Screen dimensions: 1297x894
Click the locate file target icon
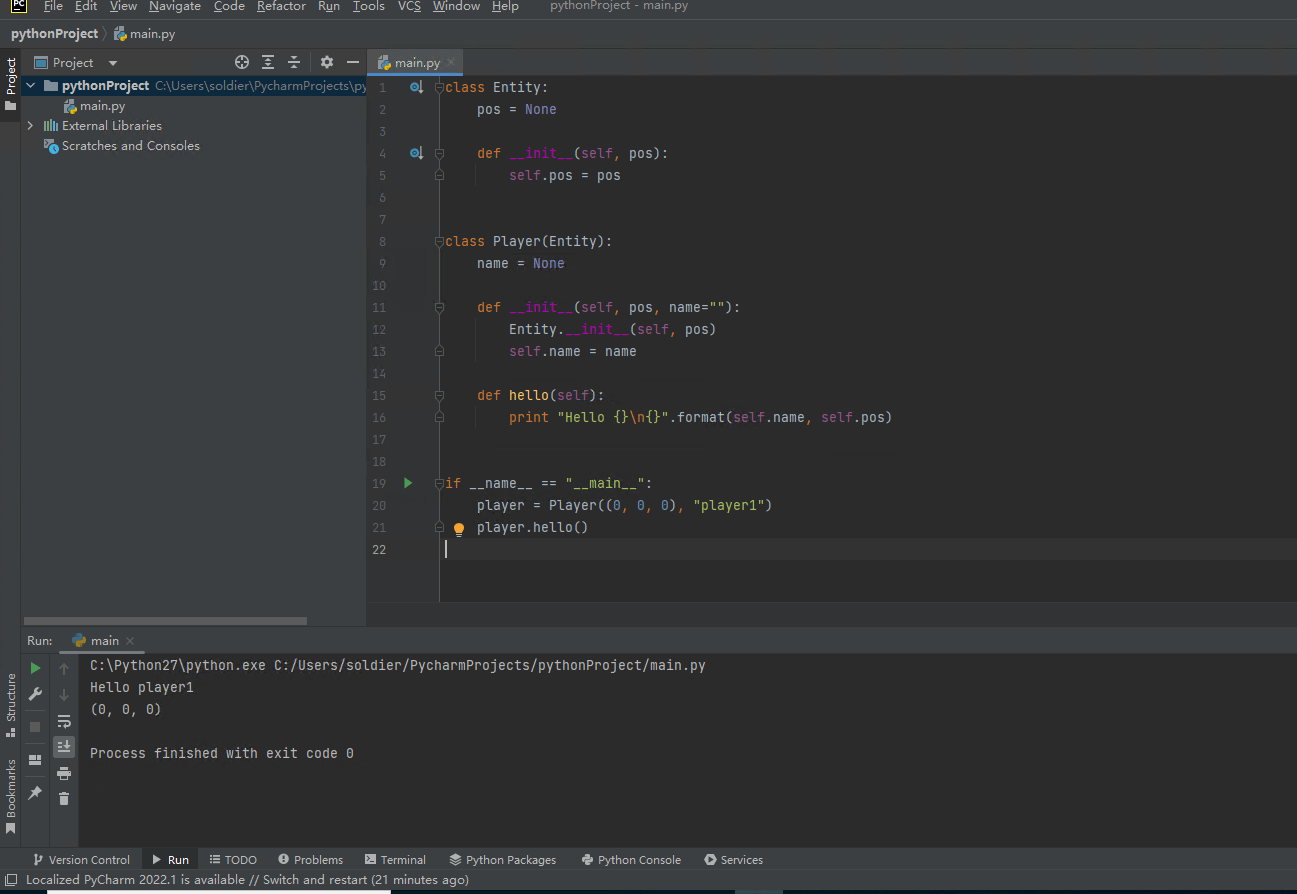click(241, 62)
